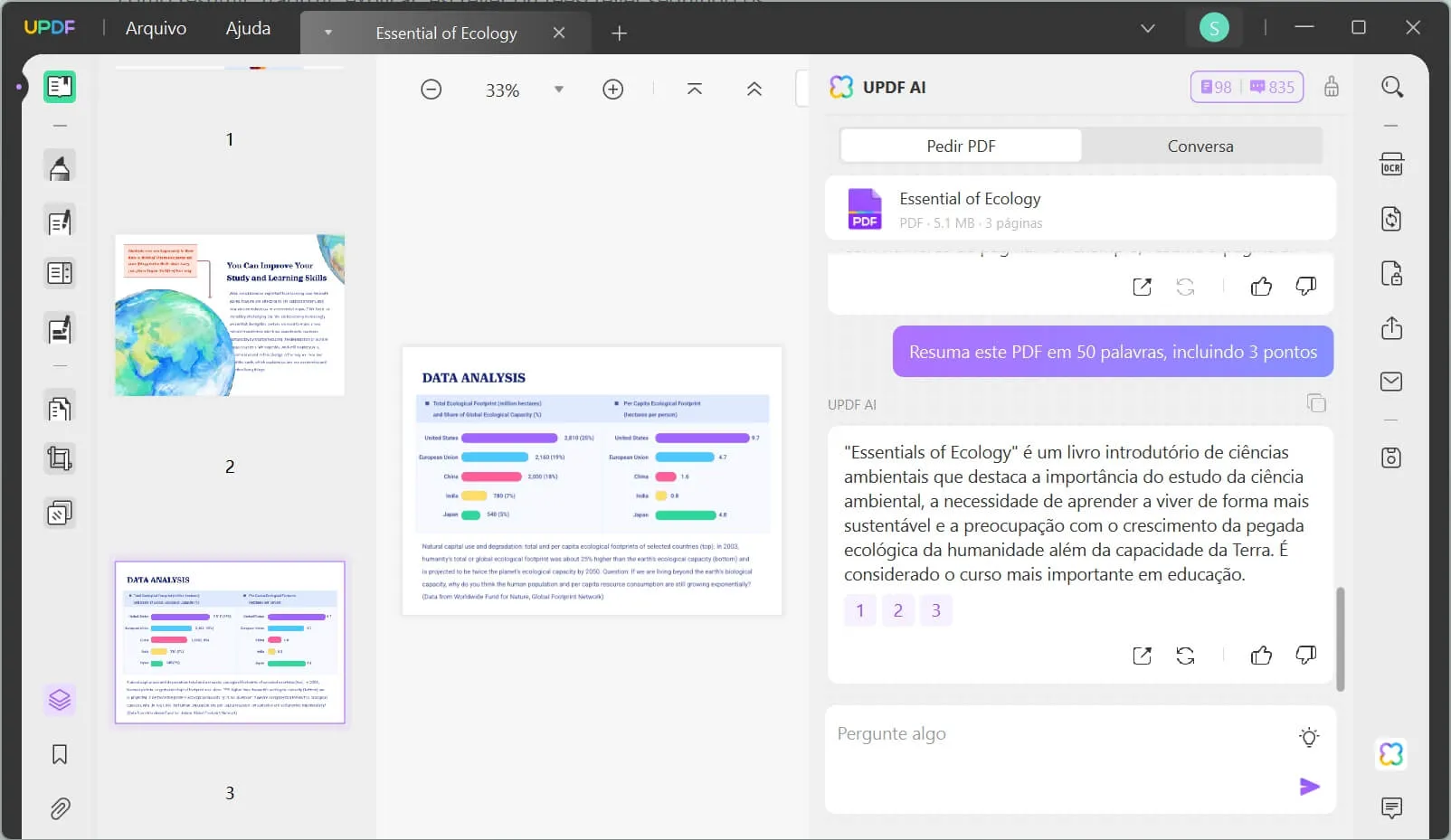The width and height of the screenshot is (1451, 840).
Task: Expand the title bar chevron menu
Action: point(1148,28)
